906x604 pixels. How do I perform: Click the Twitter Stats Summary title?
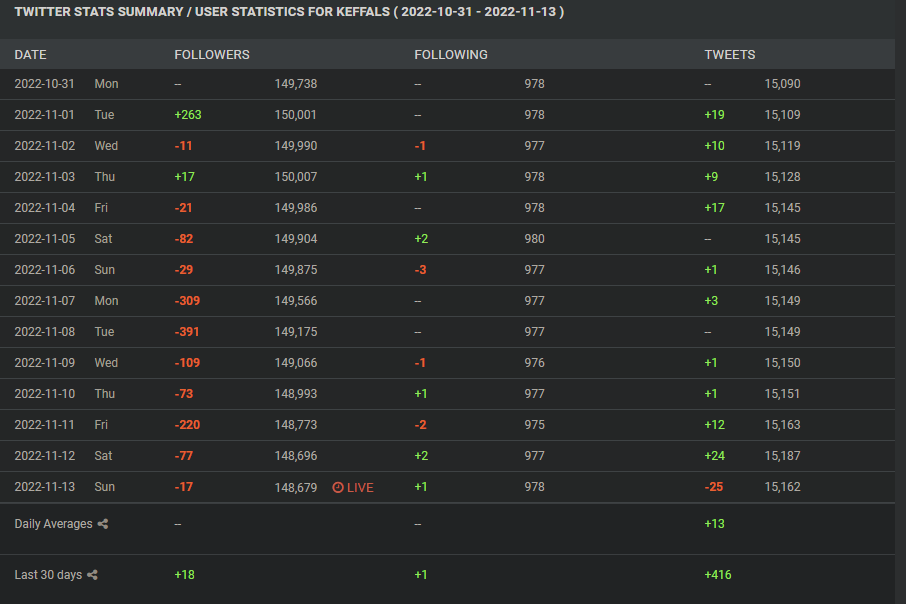click(289, 12)
